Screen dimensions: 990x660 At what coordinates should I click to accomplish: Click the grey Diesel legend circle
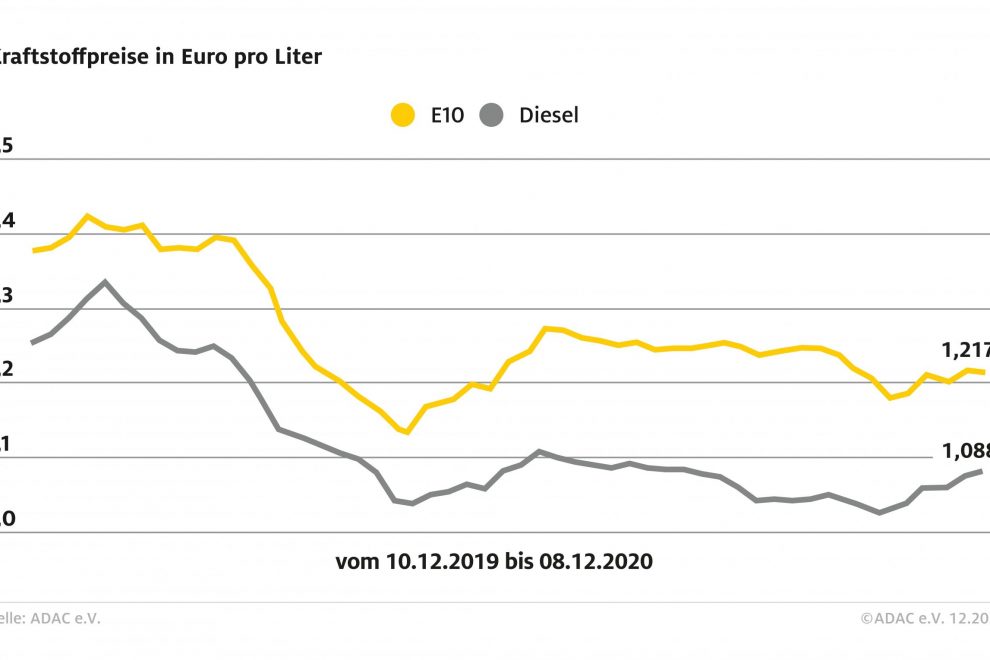[491, 115]
